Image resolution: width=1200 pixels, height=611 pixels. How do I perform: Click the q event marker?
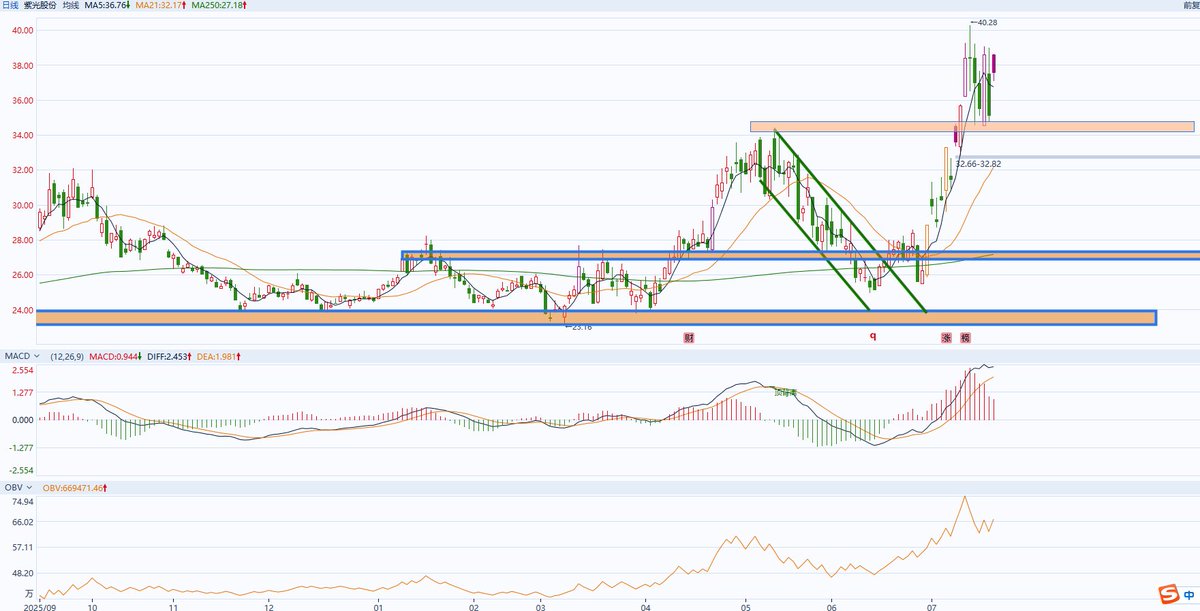(873, 338)
